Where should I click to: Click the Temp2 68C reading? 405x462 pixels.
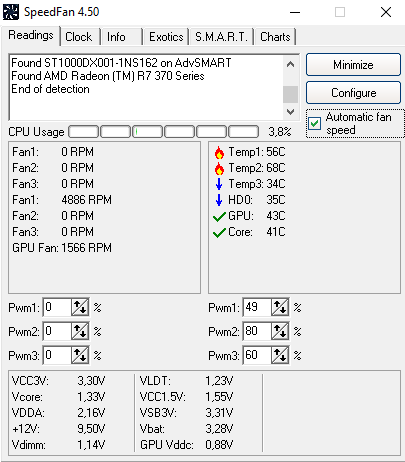pos(257,168)
